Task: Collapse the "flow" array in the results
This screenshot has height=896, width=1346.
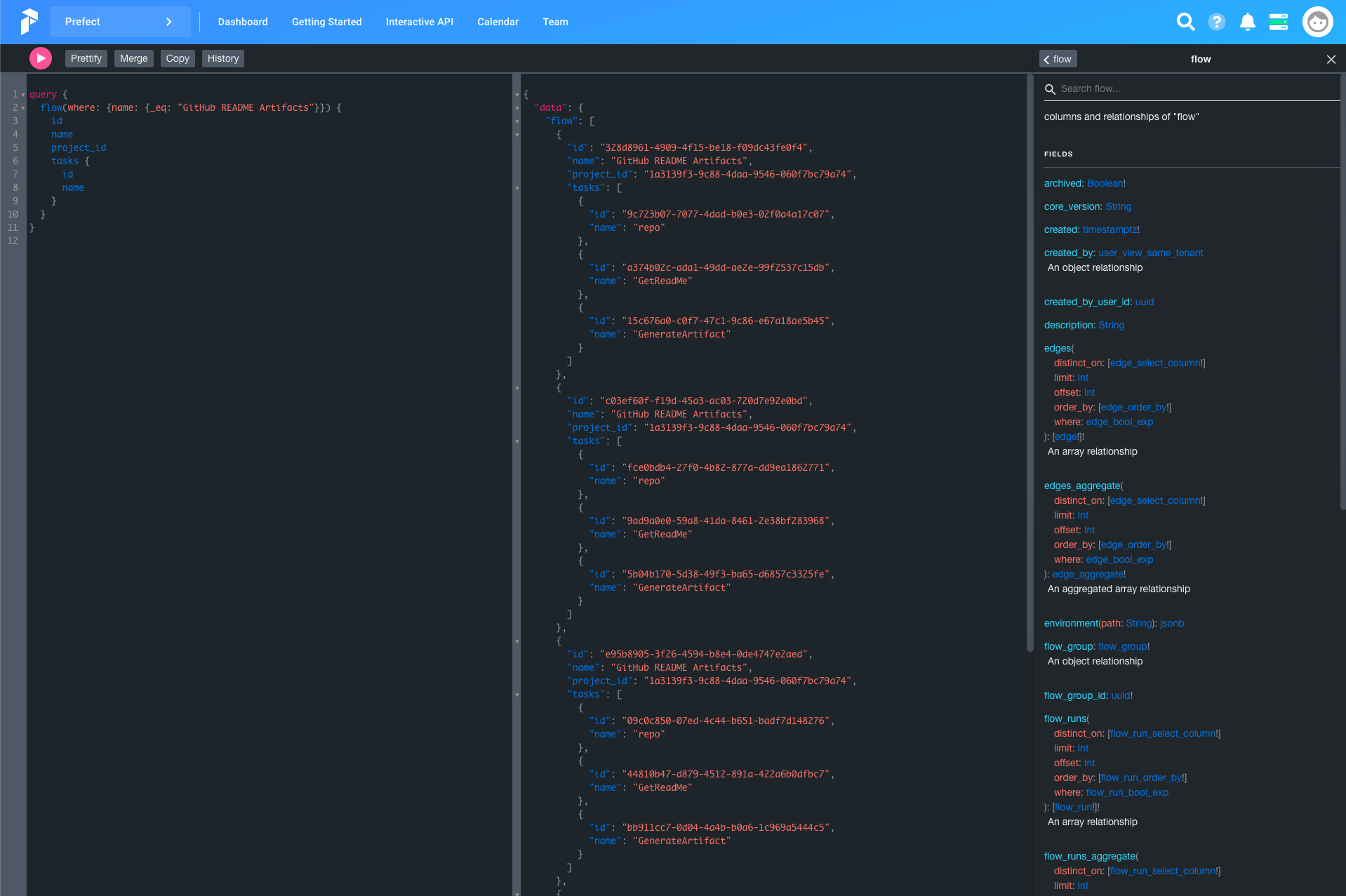Action: (517, 121)
